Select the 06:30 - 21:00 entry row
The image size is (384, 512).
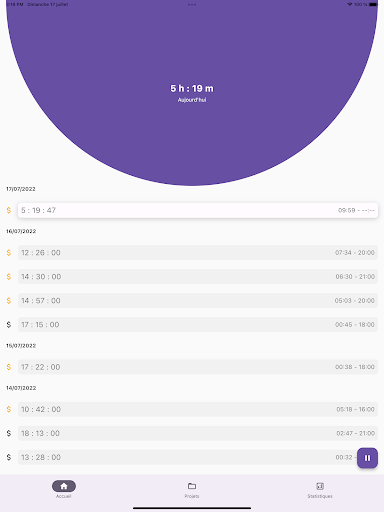pos(198,277)
